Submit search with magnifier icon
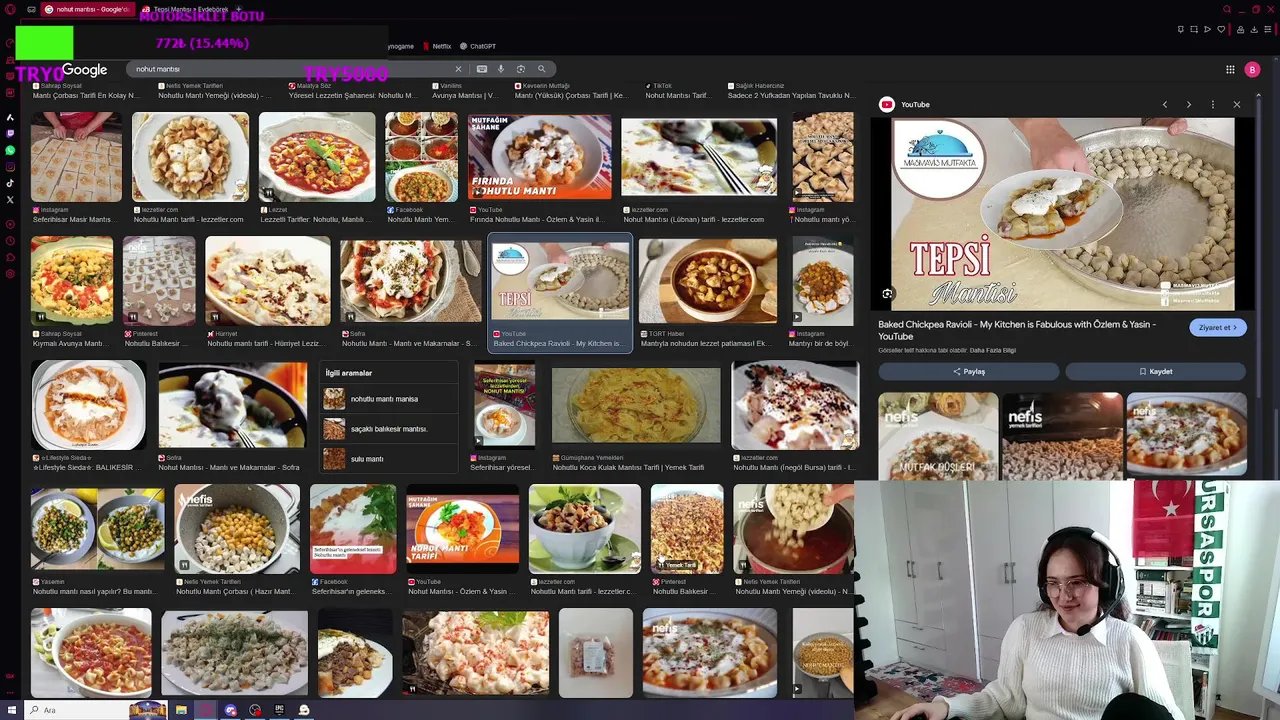This screenshot has height=720, width=1280. 542,69
